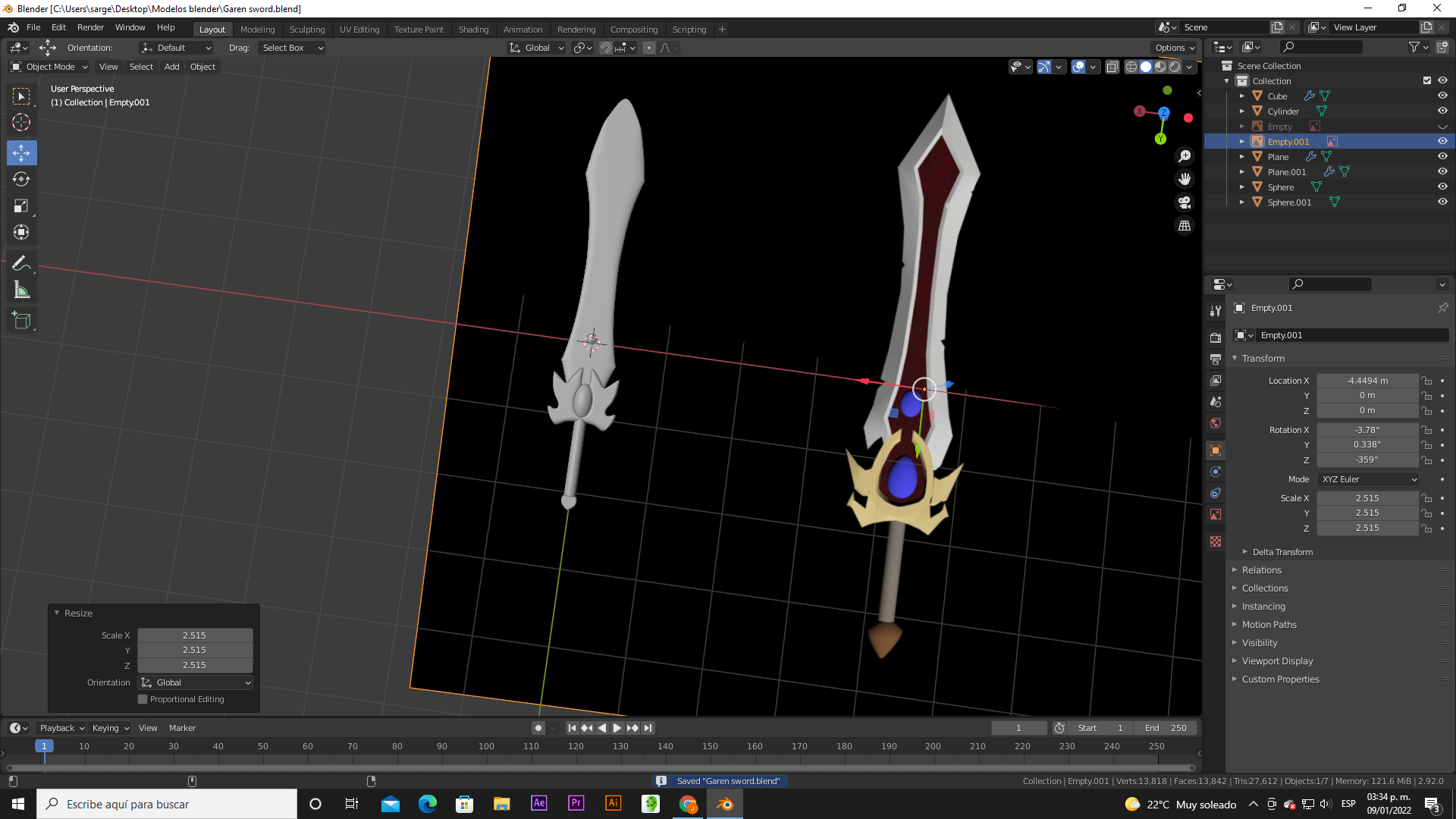This screenshot has width=1456, height=819.
Task: Enable Proportional Editing checkbox in Resize panel
Action: 143,699
